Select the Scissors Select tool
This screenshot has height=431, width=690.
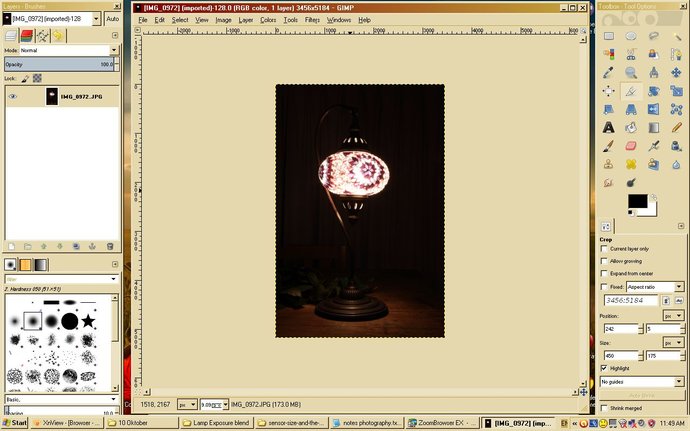point(631,54)
